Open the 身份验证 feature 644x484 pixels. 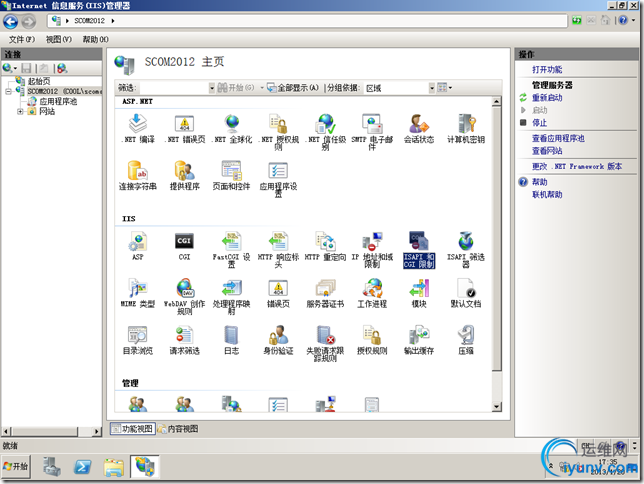click(x=278, y=340)
